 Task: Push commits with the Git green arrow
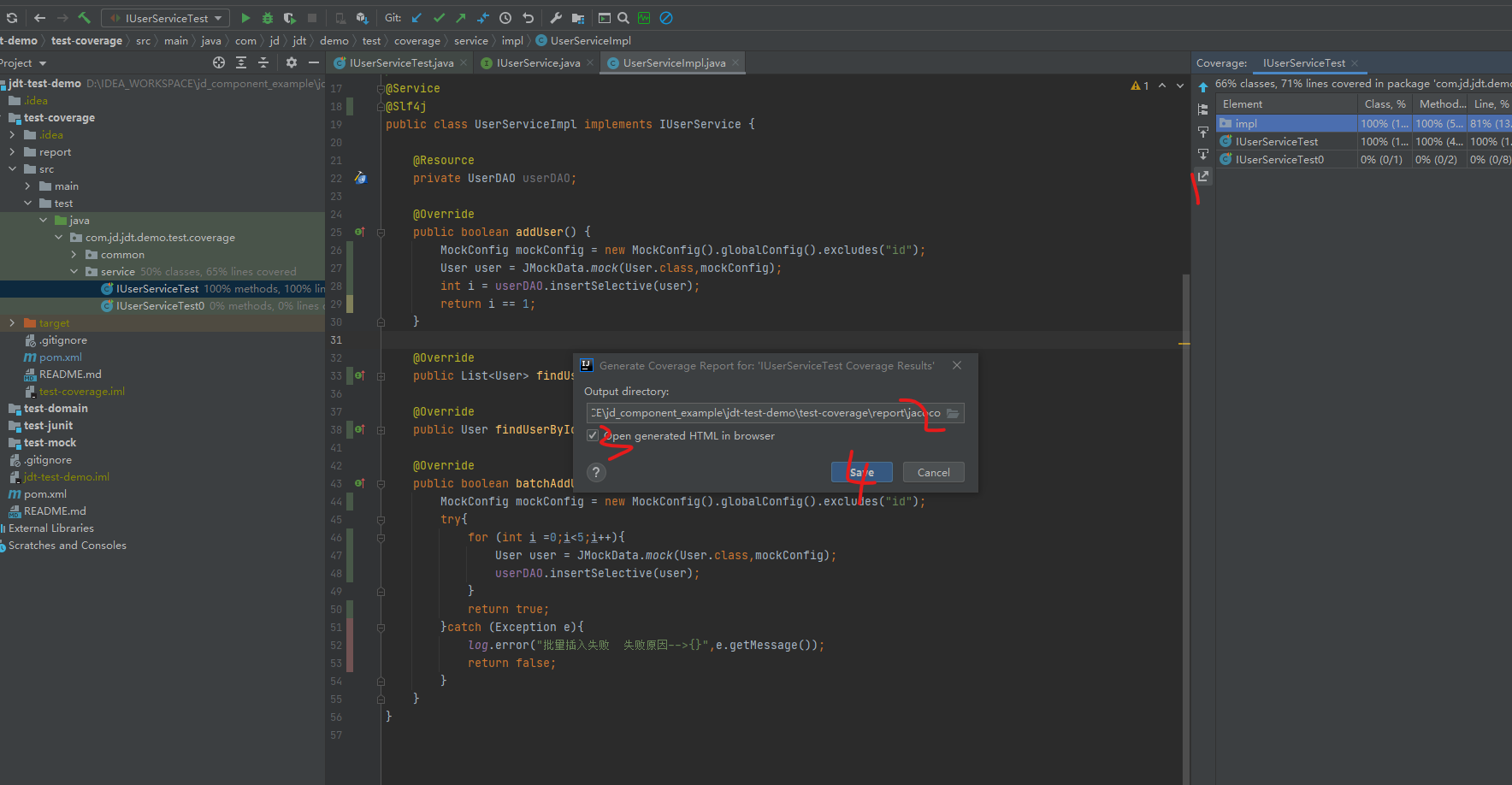(x=461, y=17)
